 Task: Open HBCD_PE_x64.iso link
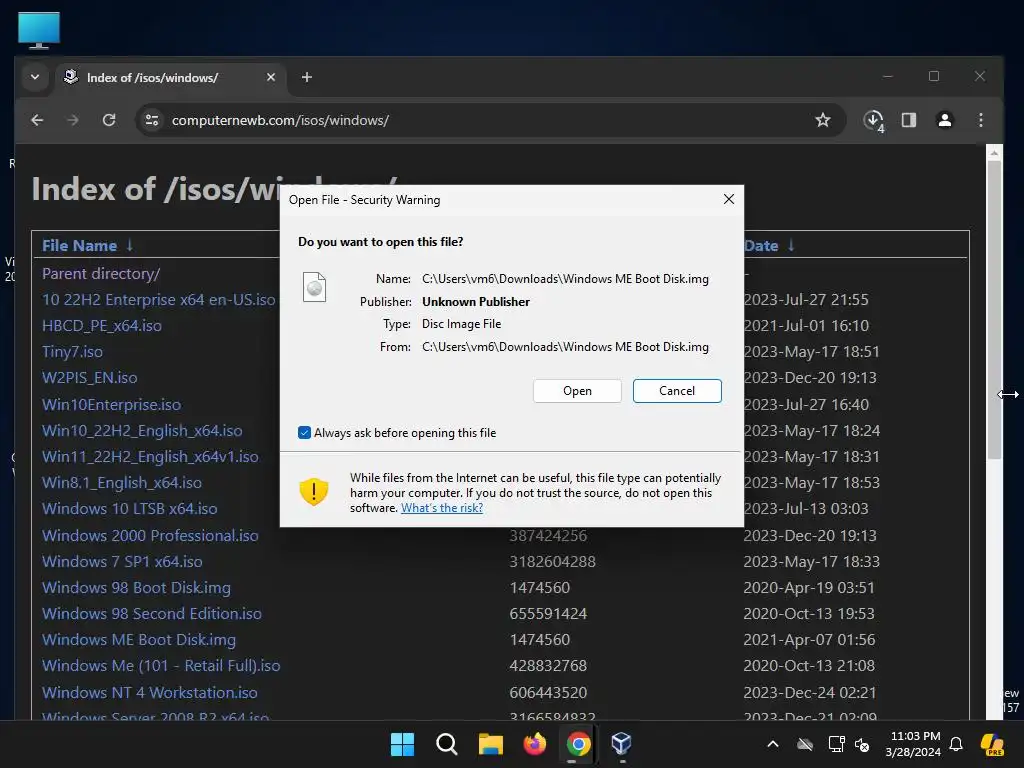(102, 326)
